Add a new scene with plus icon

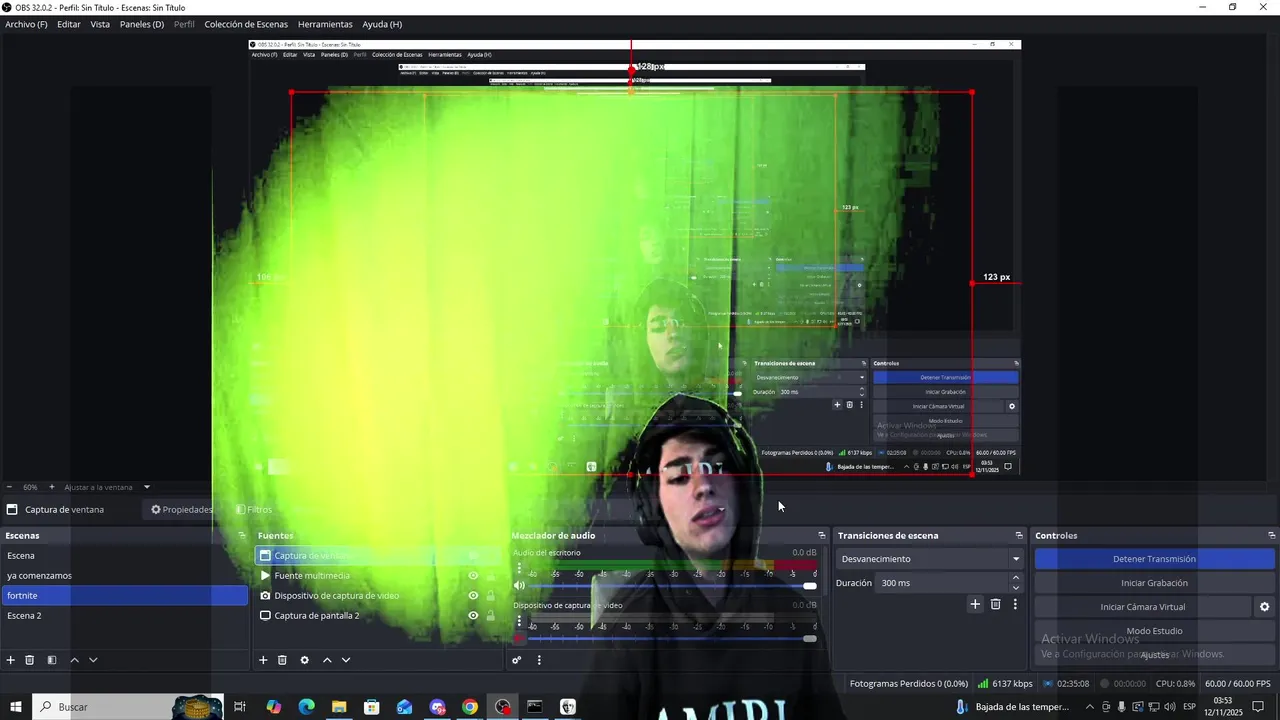click(11, 660)
